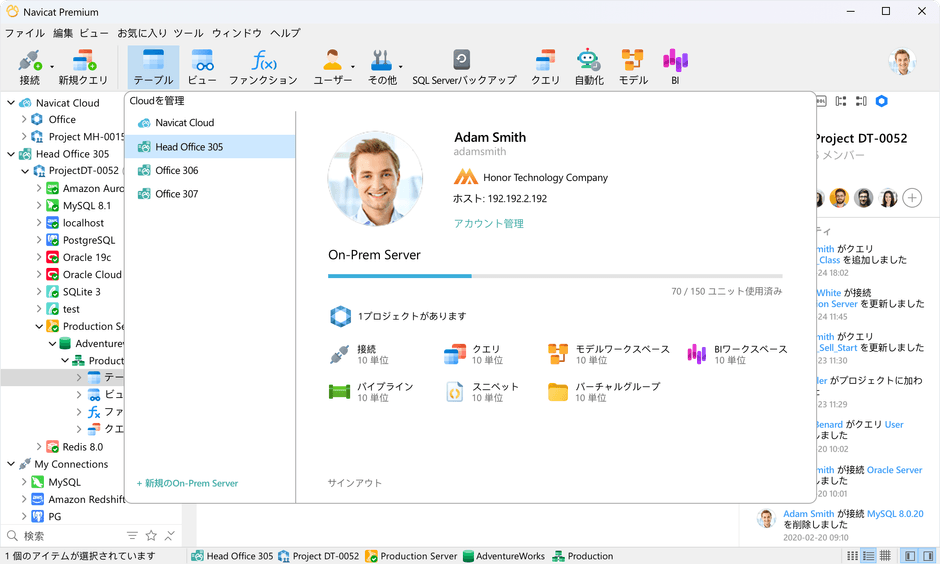The image size is (940, 564).
Task: Collapse the Production Server tree node
Action: tap(39, 326)
